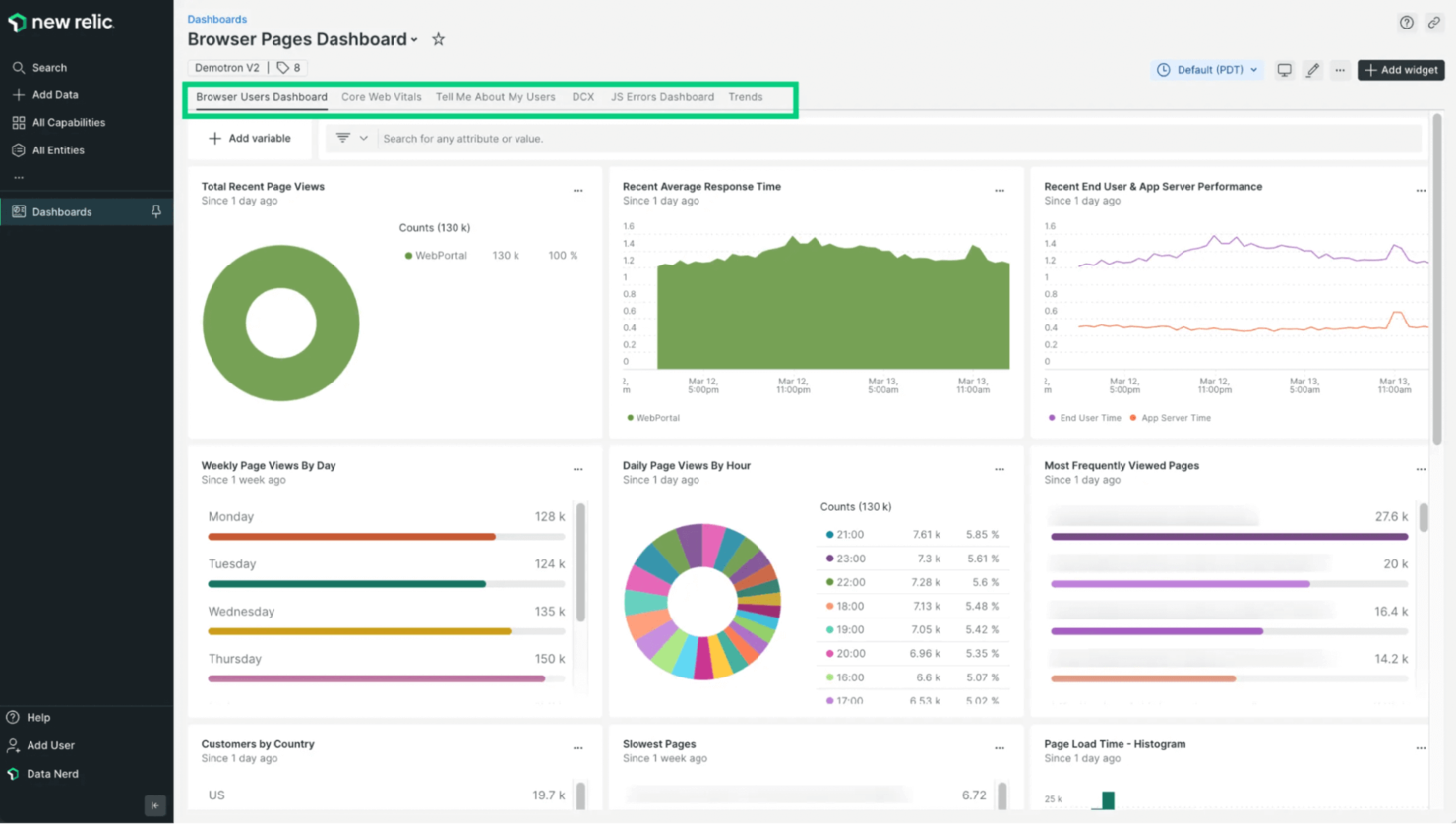Toggle App Server Time legend series
This screenshot has width=1456, height=824.
pos(1171,418)
